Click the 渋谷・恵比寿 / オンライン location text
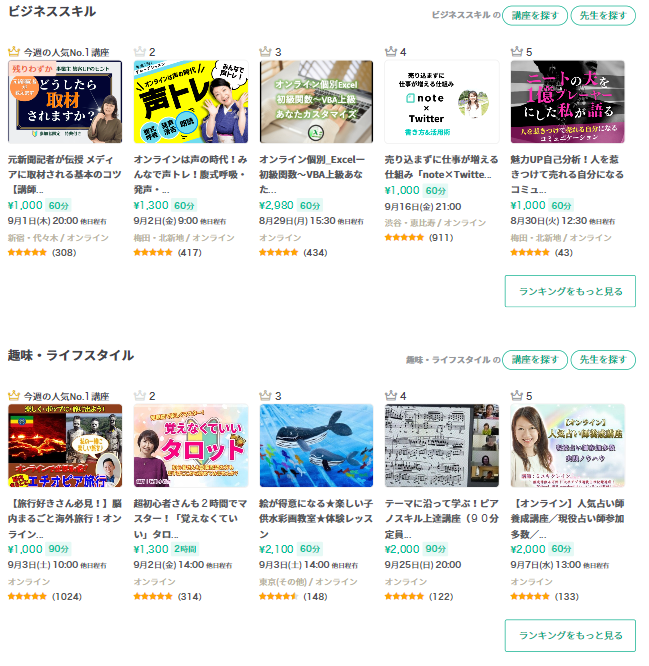This screenshot has height=666, width=649. (x=435, y=223)
